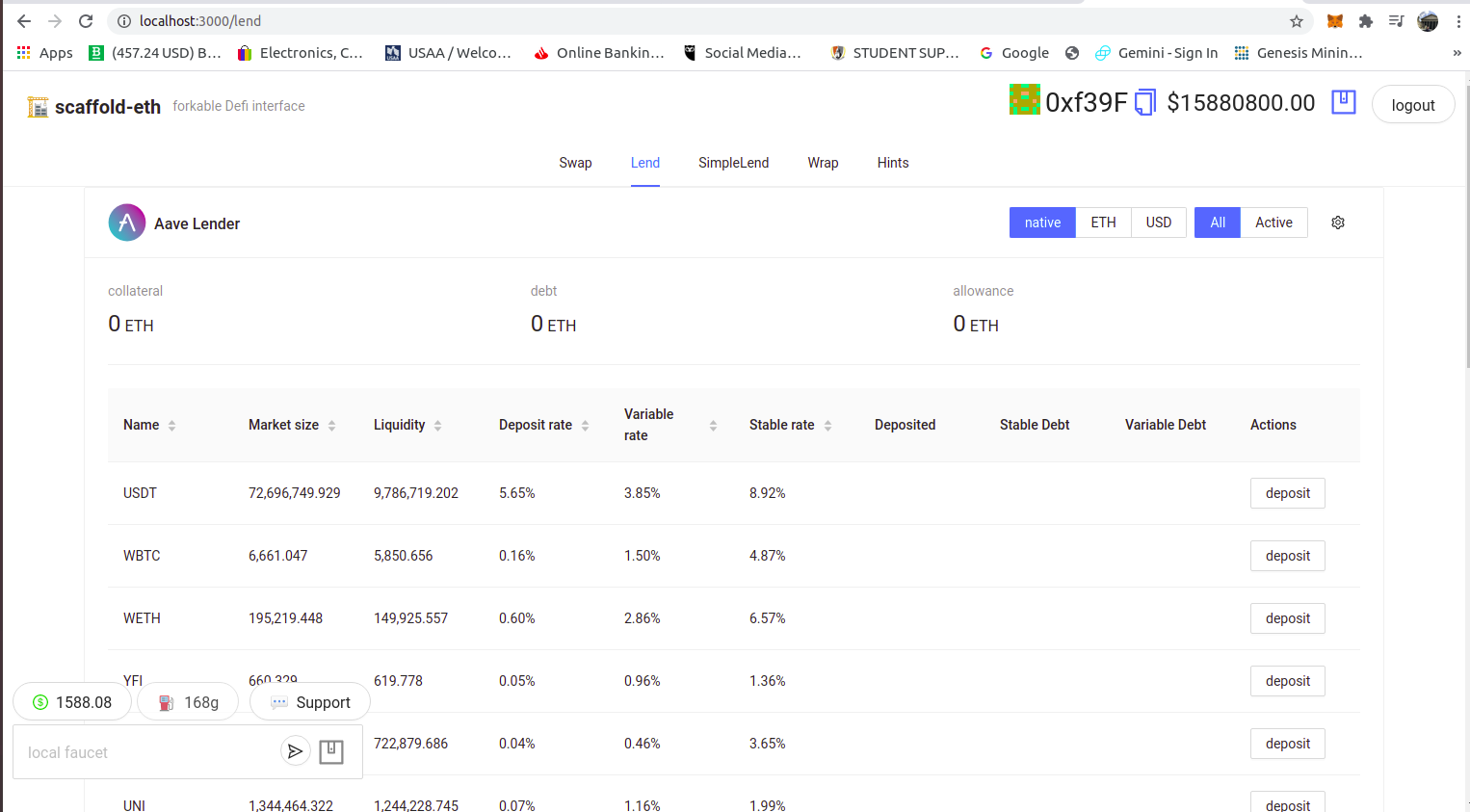Image resolution: width=1470 pixels, height=812 pixels.
Task: Open the Chrome profile avatar
Action: click(x=1428, y=21)
